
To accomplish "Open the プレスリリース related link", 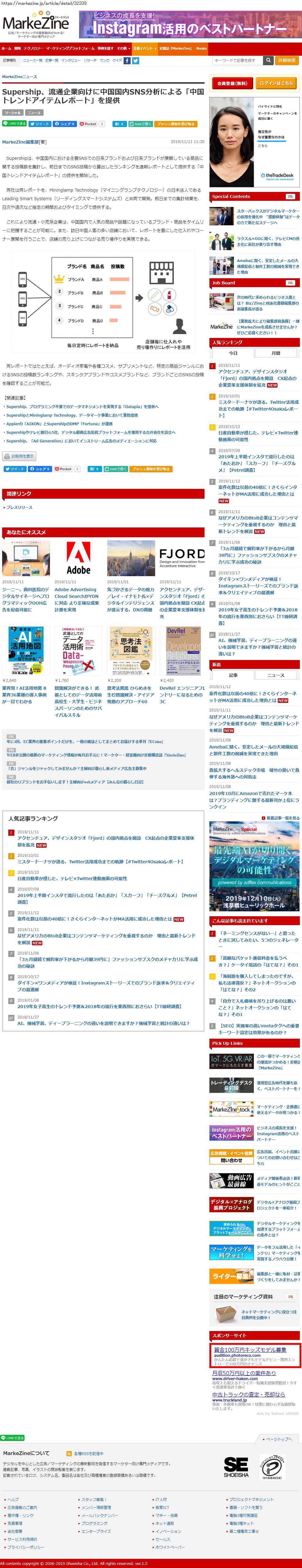I will 20,507.
